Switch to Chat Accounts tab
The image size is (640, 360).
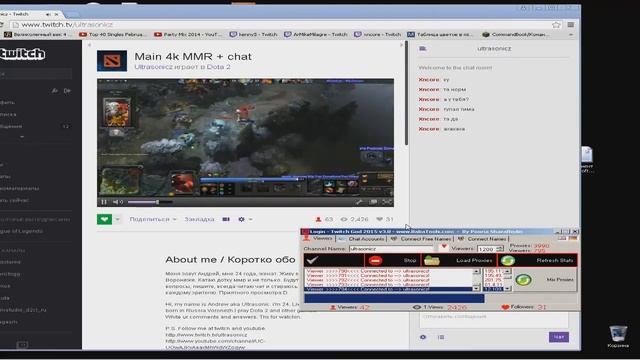[362, 239]
